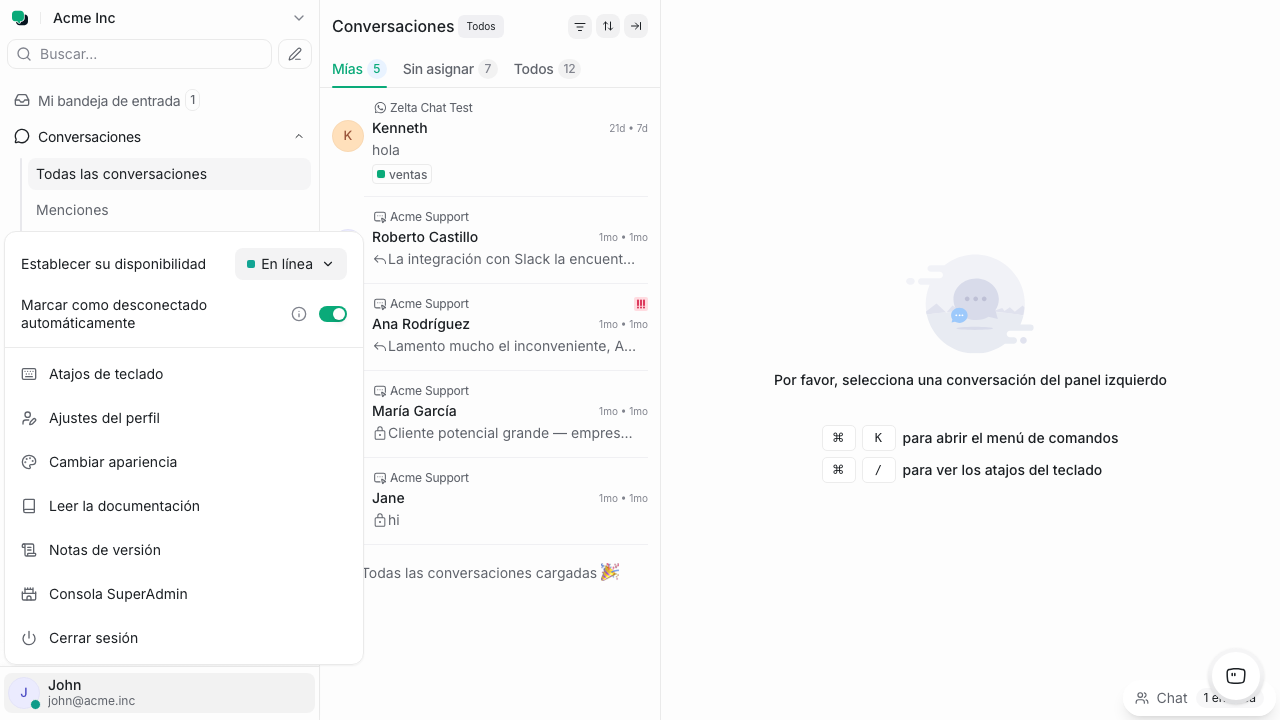Open the chat widget bubble icon

tap(1234, 676)
